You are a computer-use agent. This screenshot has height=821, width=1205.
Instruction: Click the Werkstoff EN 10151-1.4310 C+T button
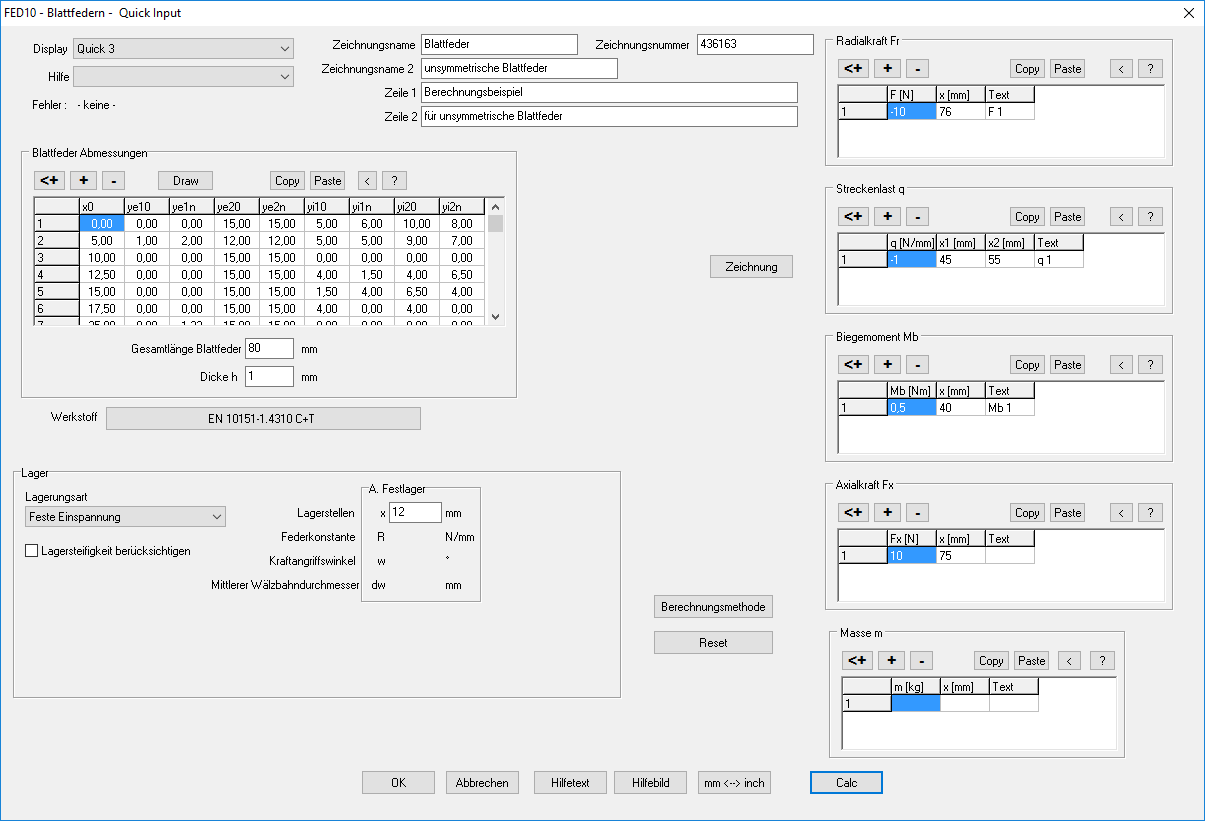[263, 418]
